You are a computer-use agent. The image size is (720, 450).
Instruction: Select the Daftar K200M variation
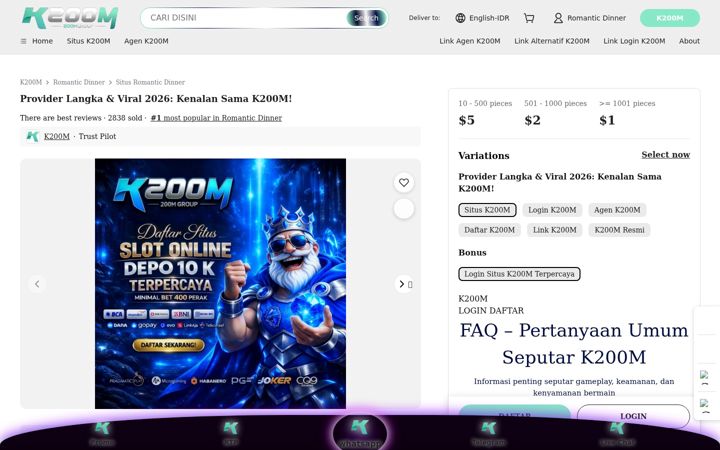tap(489, 230)
